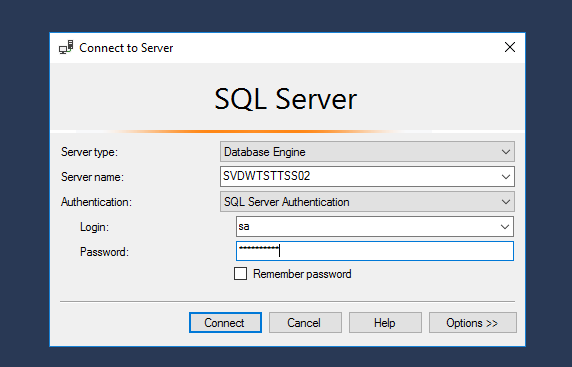
Task: Click the Server name text SVDWTSTTSS02
Action: click(267, 176)
